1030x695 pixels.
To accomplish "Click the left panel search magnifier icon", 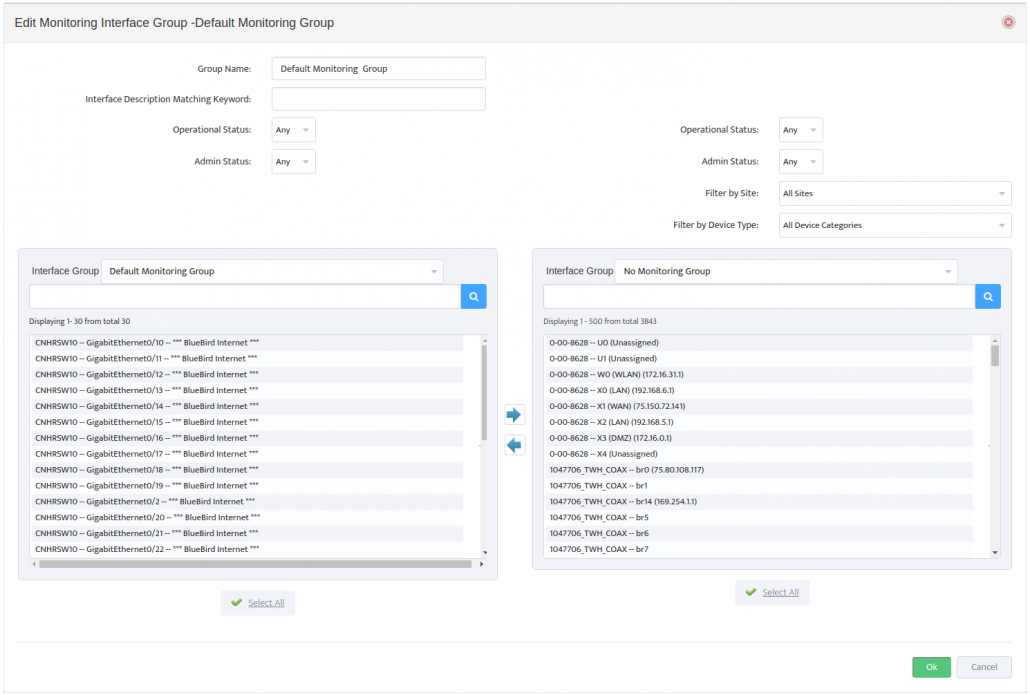I will click(473, 296).
